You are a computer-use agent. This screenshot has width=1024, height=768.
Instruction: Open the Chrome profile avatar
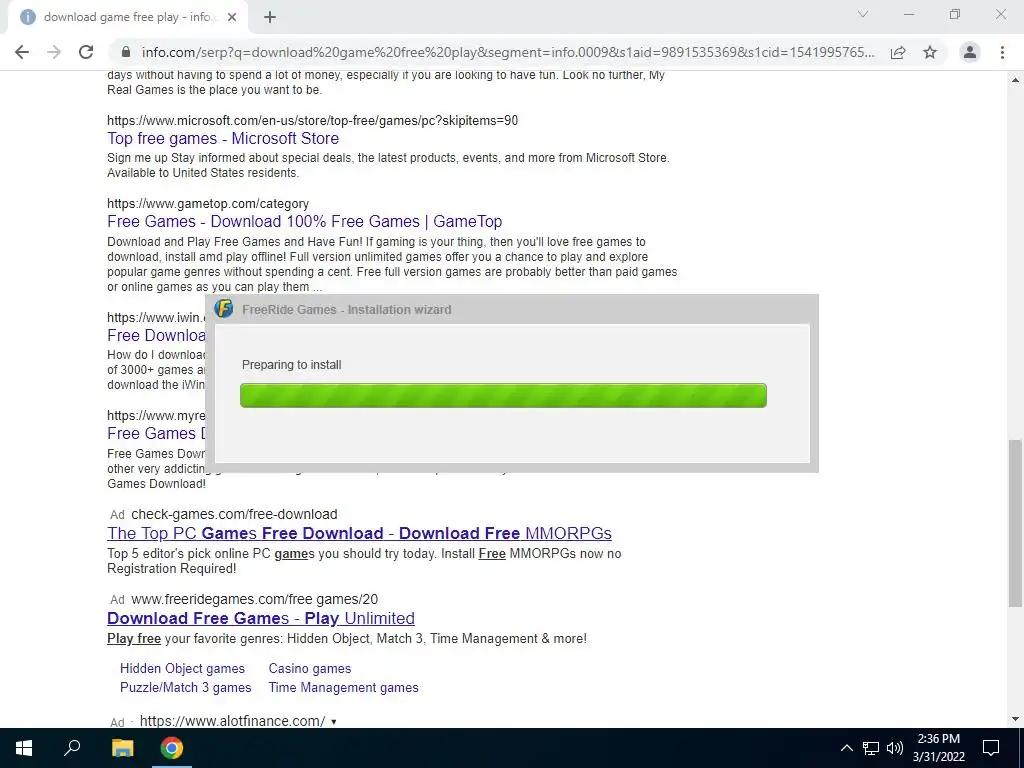coord(970,52)
